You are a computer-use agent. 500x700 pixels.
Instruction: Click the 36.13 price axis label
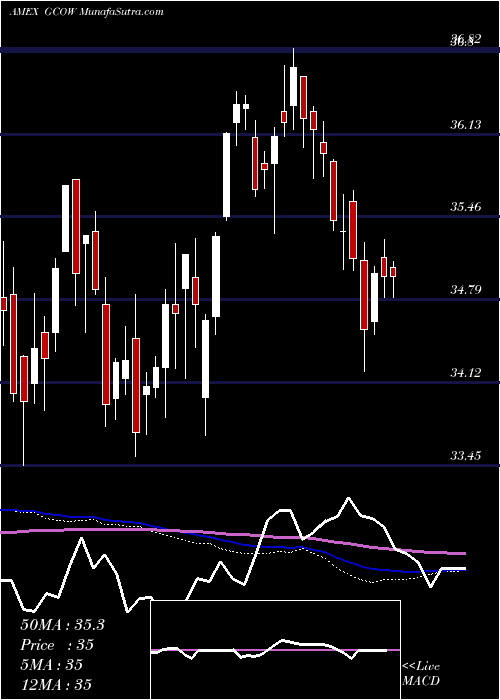click(x=466, y=125)
